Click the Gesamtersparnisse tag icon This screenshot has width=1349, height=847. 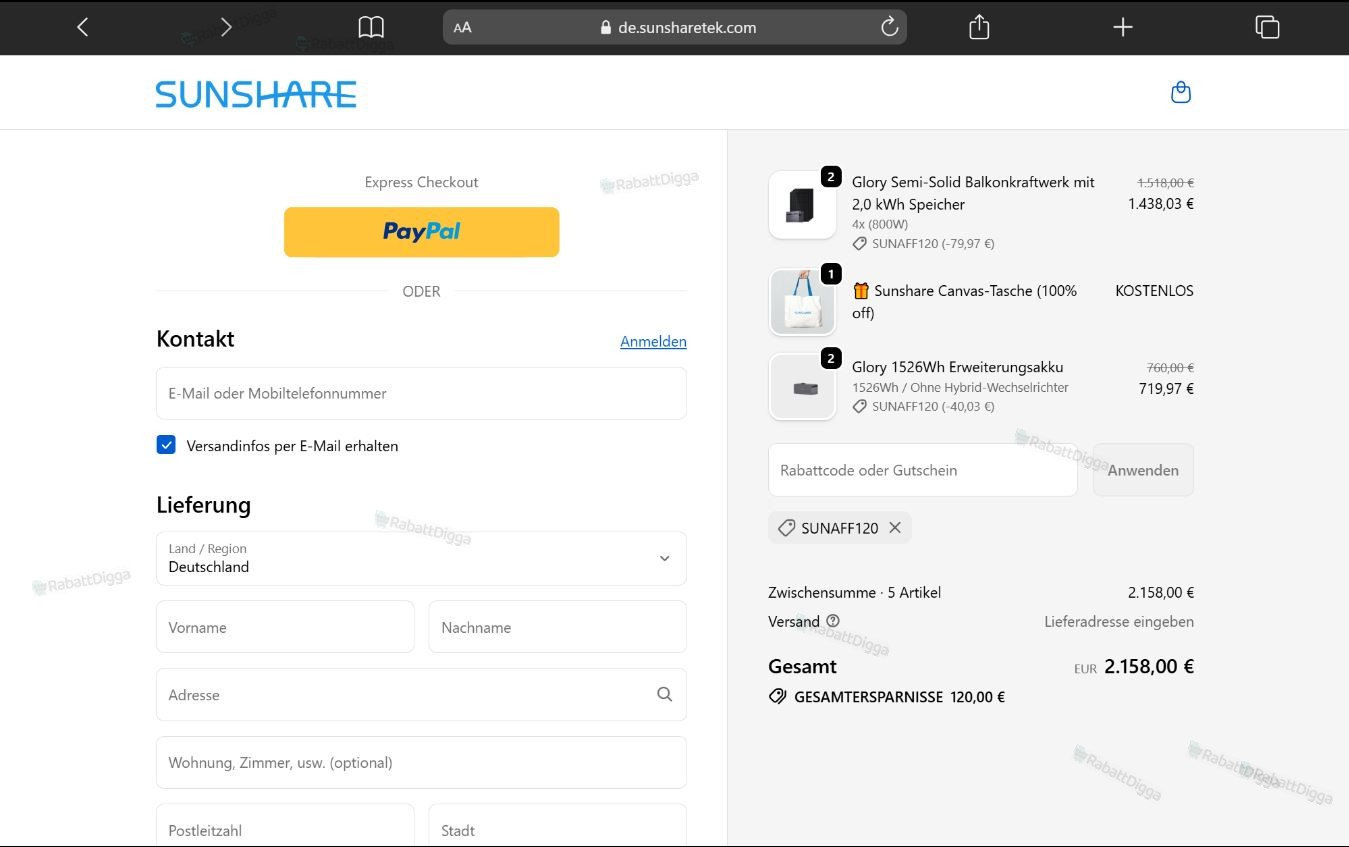(x=777, y=697)
